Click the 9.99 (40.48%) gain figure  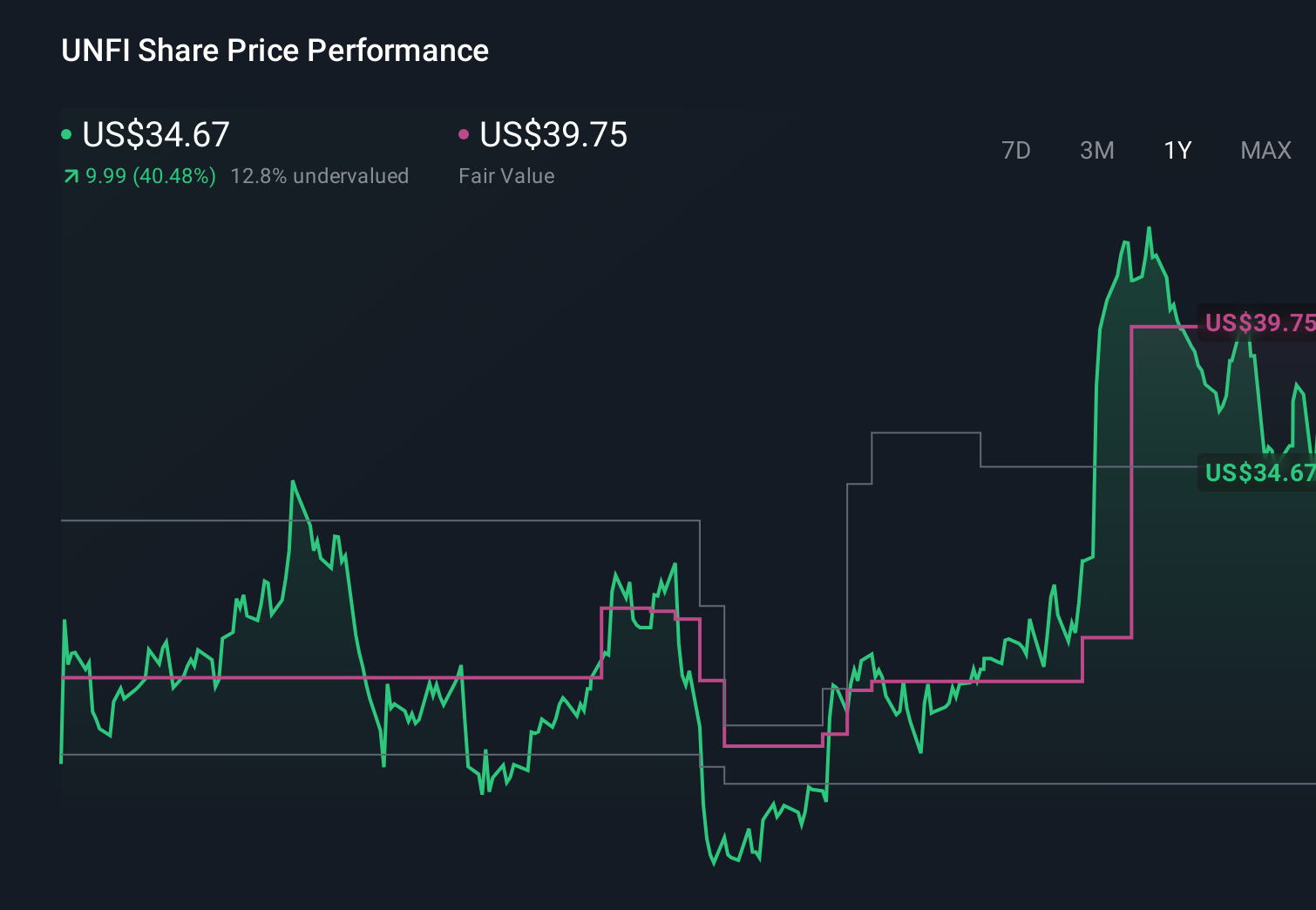[x=148, y=176]
